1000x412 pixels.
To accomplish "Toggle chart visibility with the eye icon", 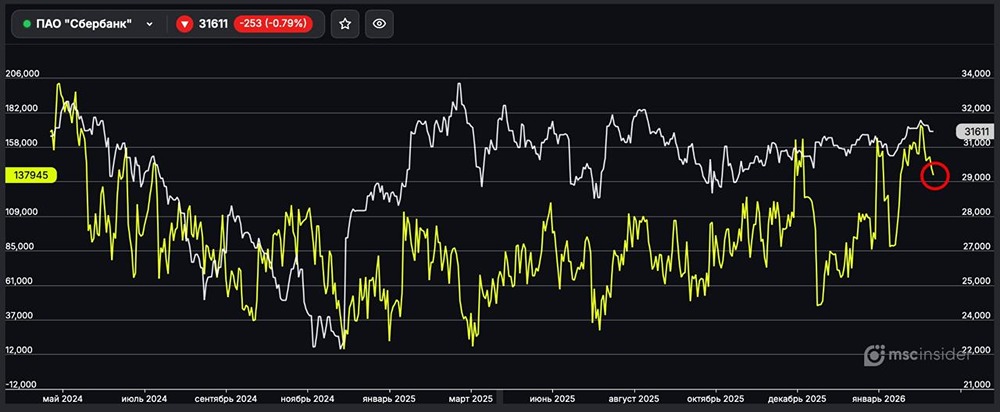I will [379, 24].
